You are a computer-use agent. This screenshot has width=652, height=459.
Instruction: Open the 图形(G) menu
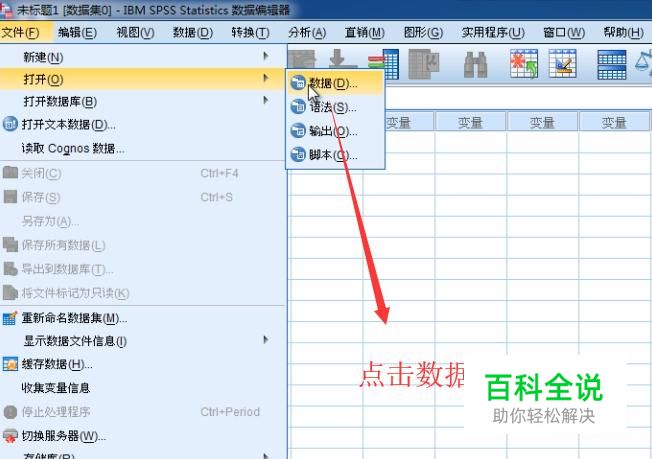[423, 32]
